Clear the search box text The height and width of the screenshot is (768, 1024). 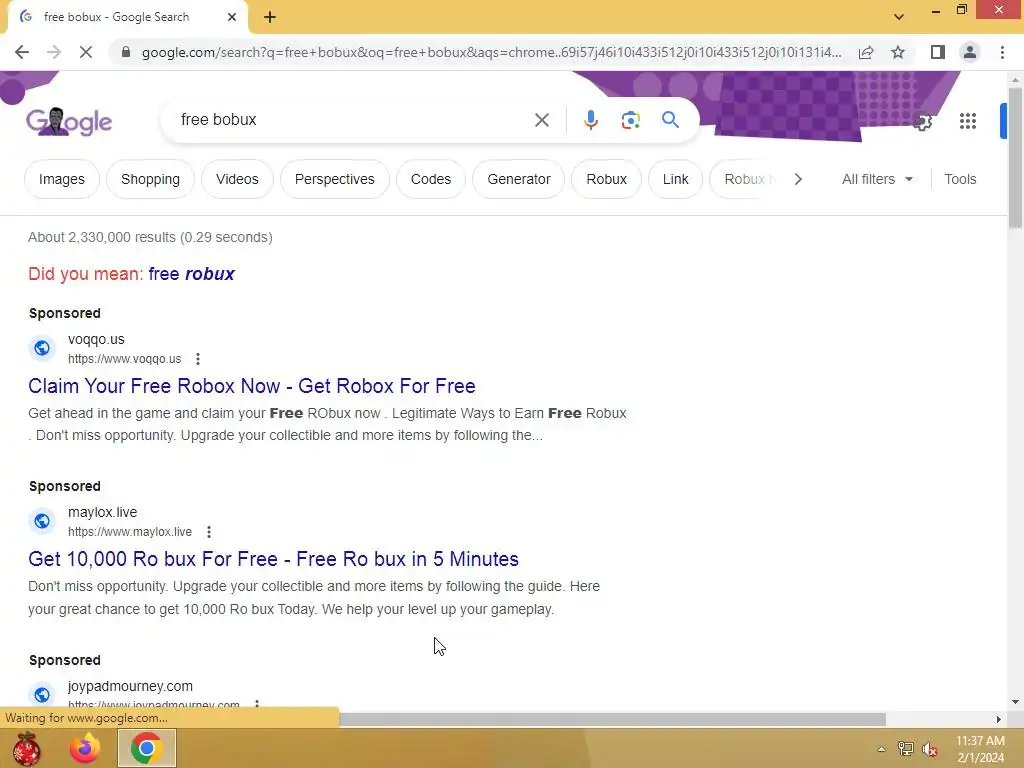click(x=541, y=120)
